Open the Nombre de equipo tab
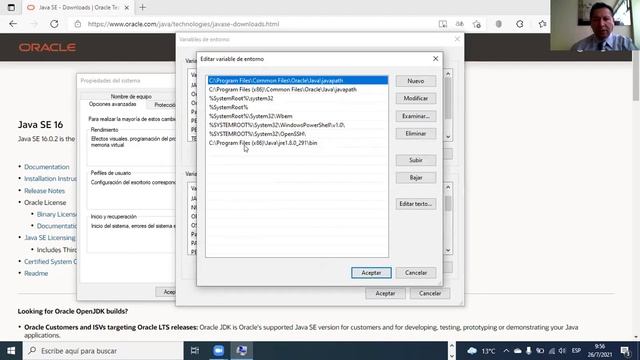Image resolution: width=640 pixels, height=360 pixels. click(131, 96)
